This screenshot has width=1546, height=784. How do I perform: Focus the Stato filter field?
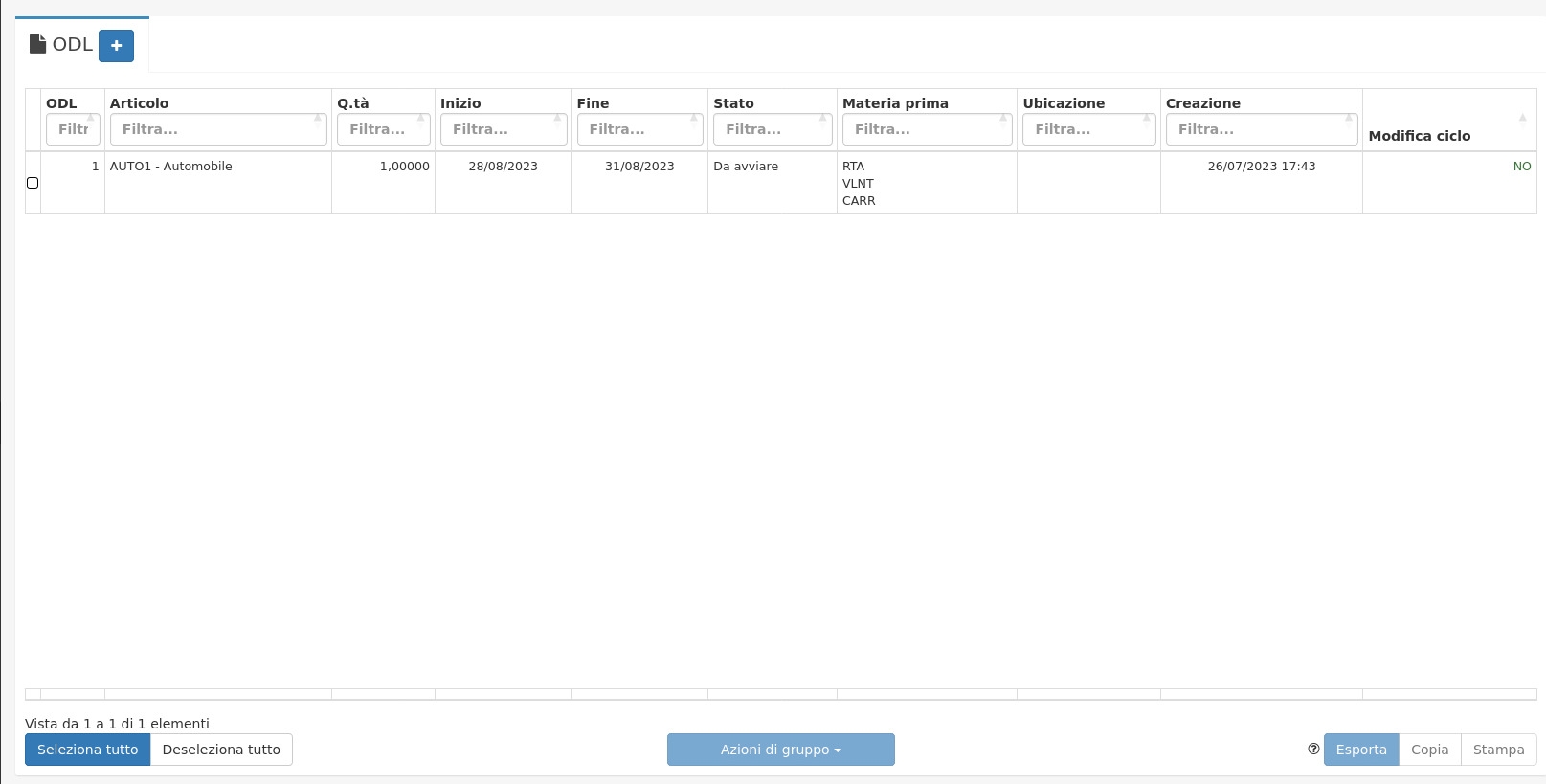tap(772, 129)
